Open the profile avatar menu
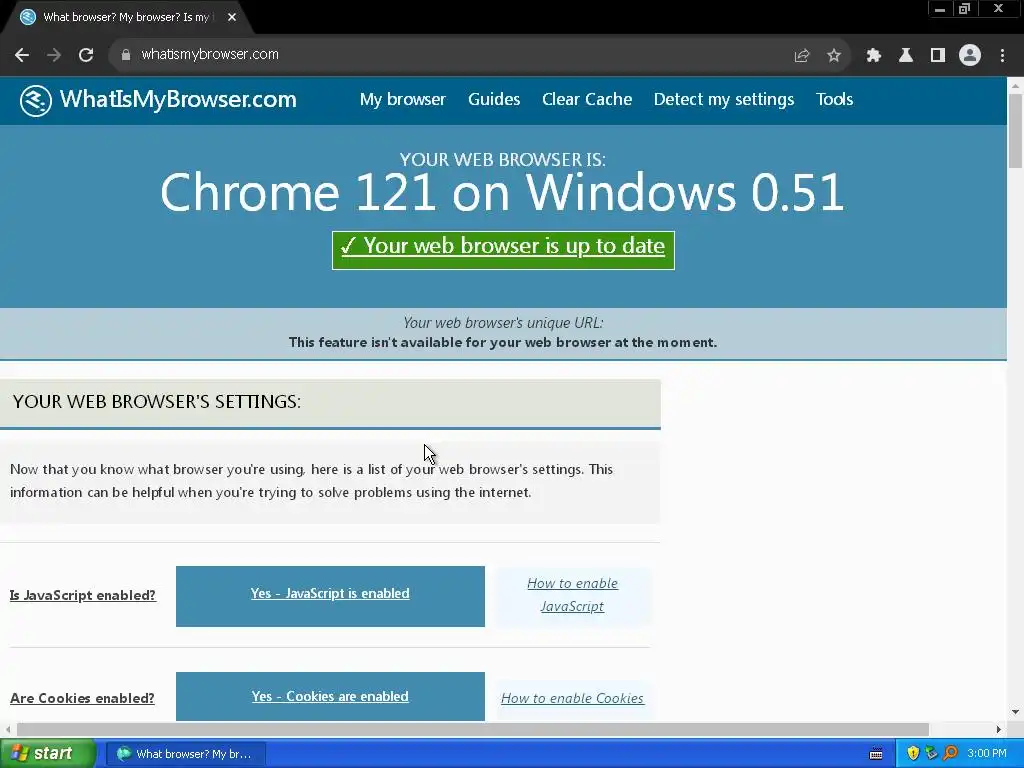Screen dimensions: 1024x768 (970, 56)
